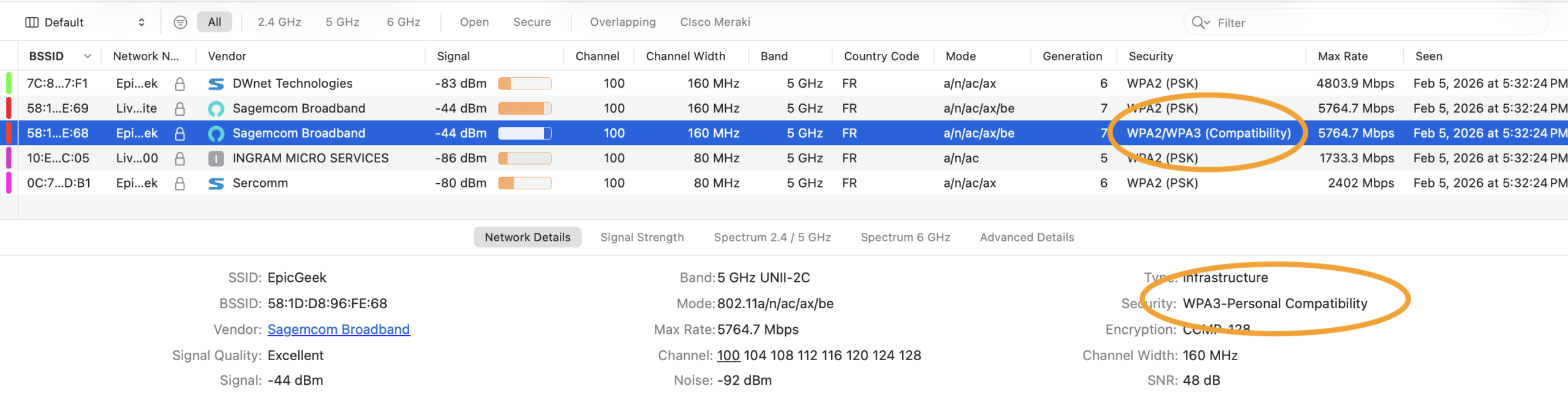1568x400 pixels.
Task: Open the Sagemcom Broadband vendor link
Action: pyautogui.click(x=338, y=330)
